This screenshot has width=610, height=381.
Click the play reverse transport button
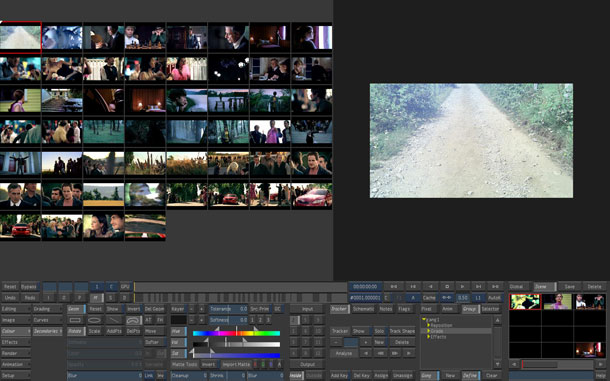point(430,286)
